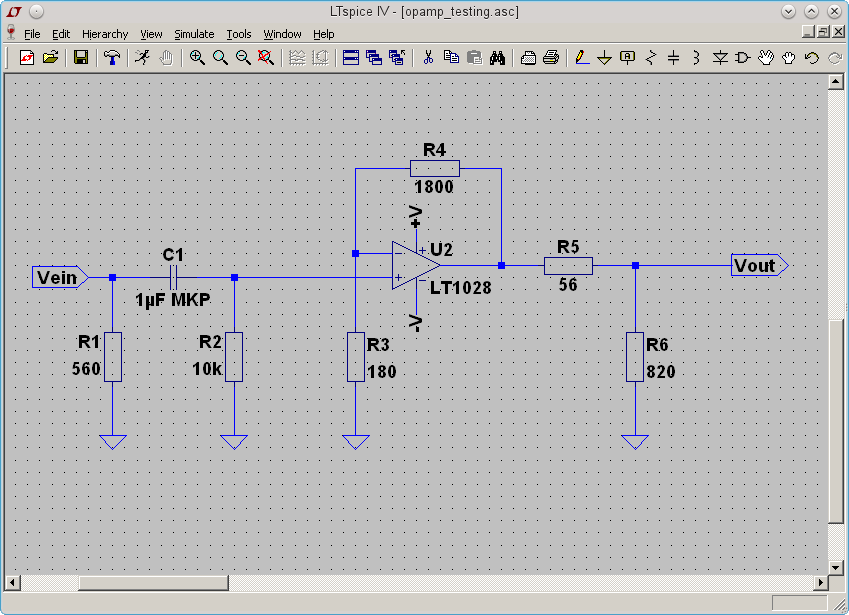Click the LT1028 op-amp symbol U2

[415, 265]
